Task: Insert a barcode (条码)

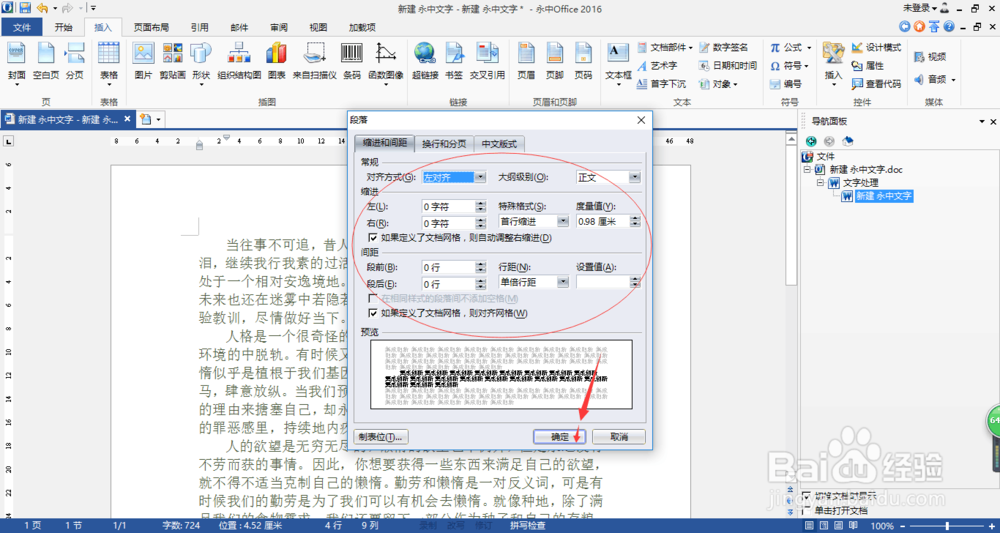Action: (x=352, y=62)
